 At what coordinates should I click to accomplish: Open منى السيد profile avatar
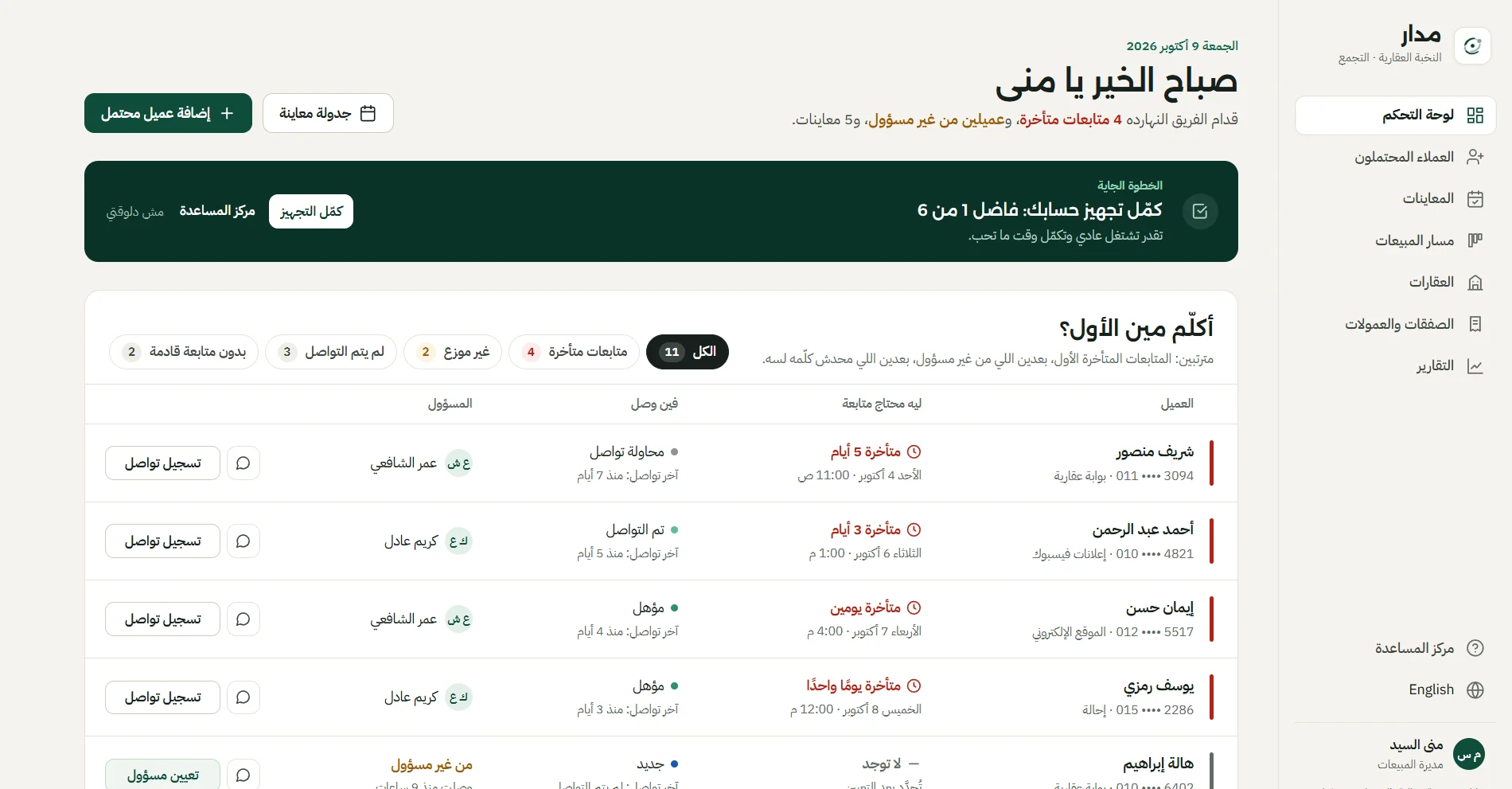[x=1468, y=754]
